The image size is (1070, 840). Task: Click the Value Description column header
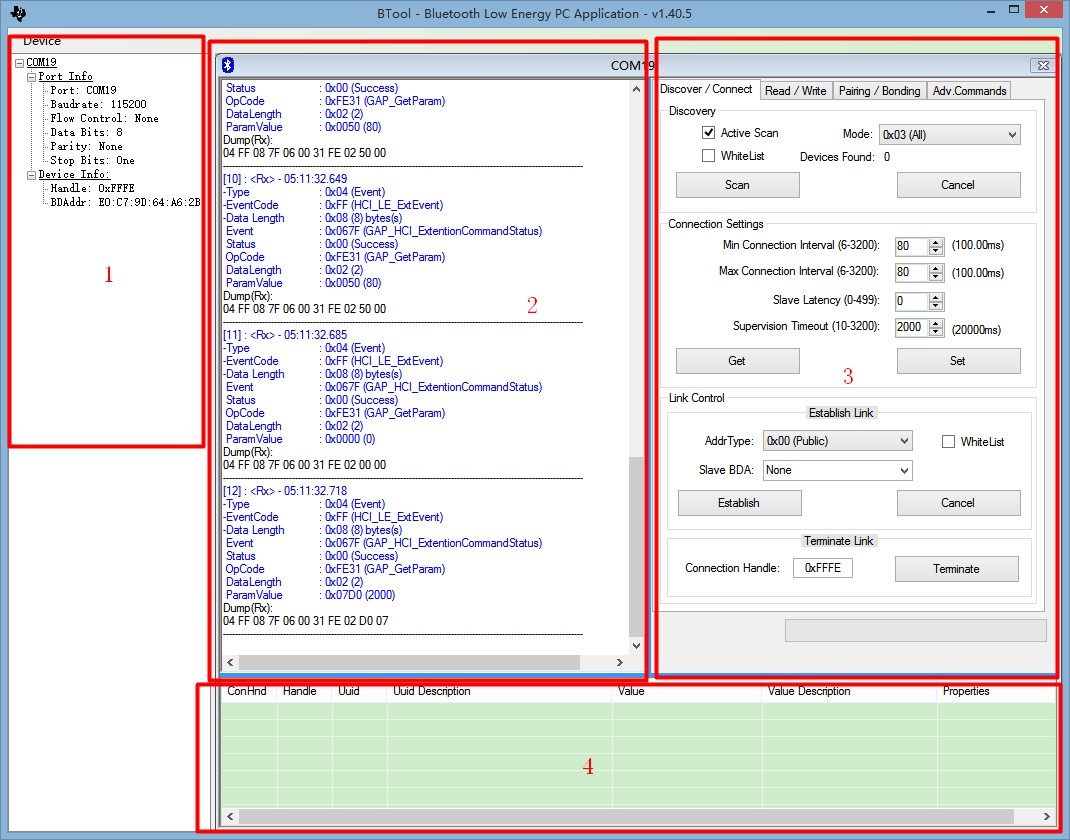(850, 691)
